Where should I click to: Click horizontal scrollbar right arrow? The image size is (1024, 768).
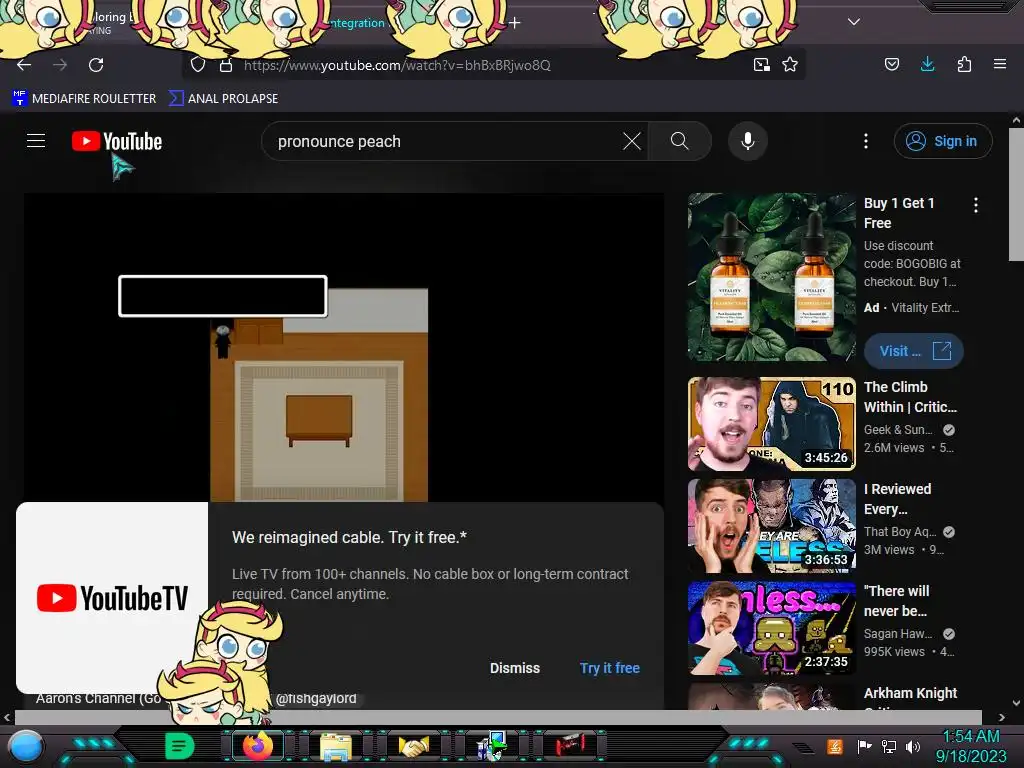[1002, 717]
